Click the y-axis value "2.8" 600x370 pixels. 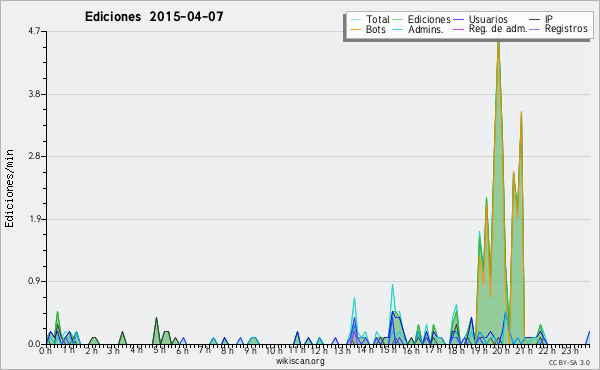coord(34,156)
